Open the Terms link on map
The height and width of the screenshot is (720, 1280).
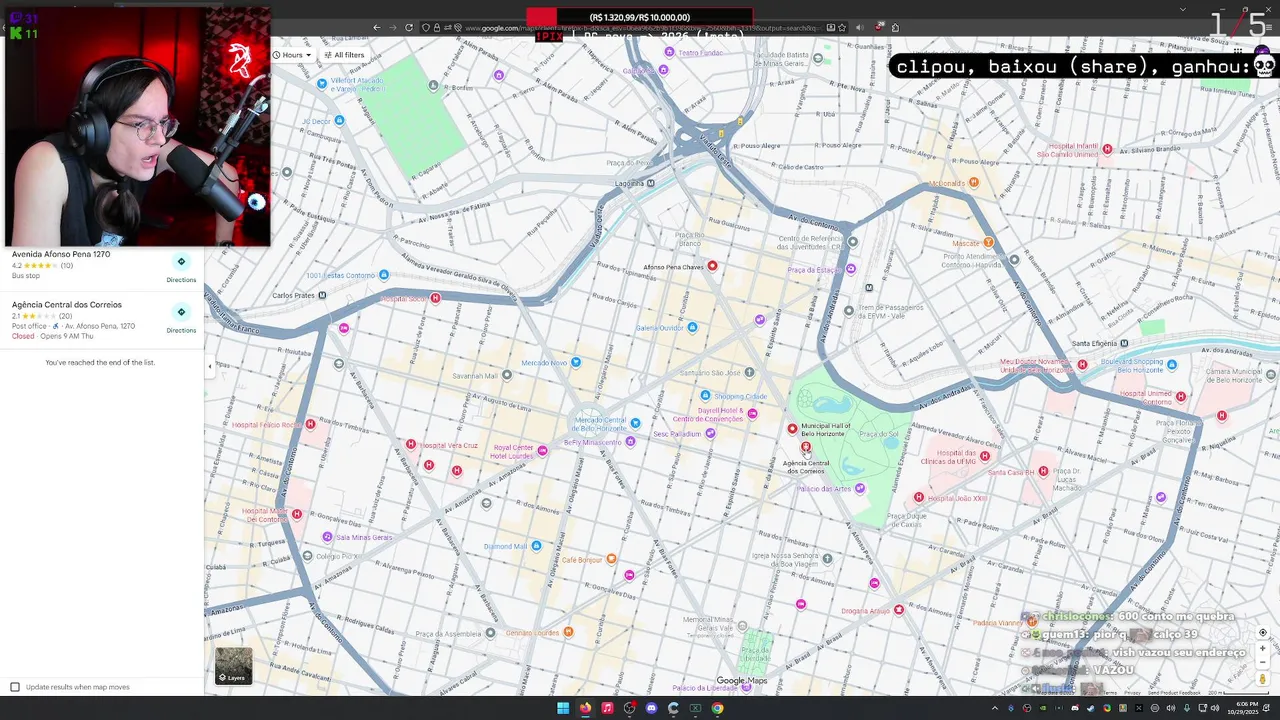tap(1111, 693)
